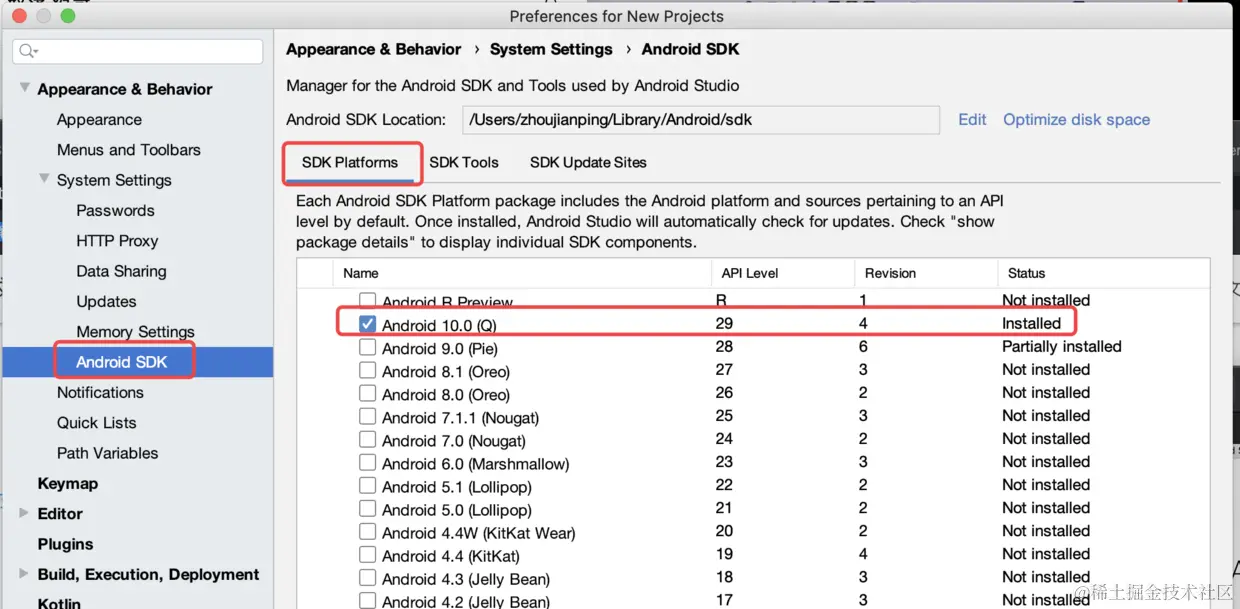1240x609 pixels.
Task: Collapse the System Settings tree node
Action: [x=44, y=179]
